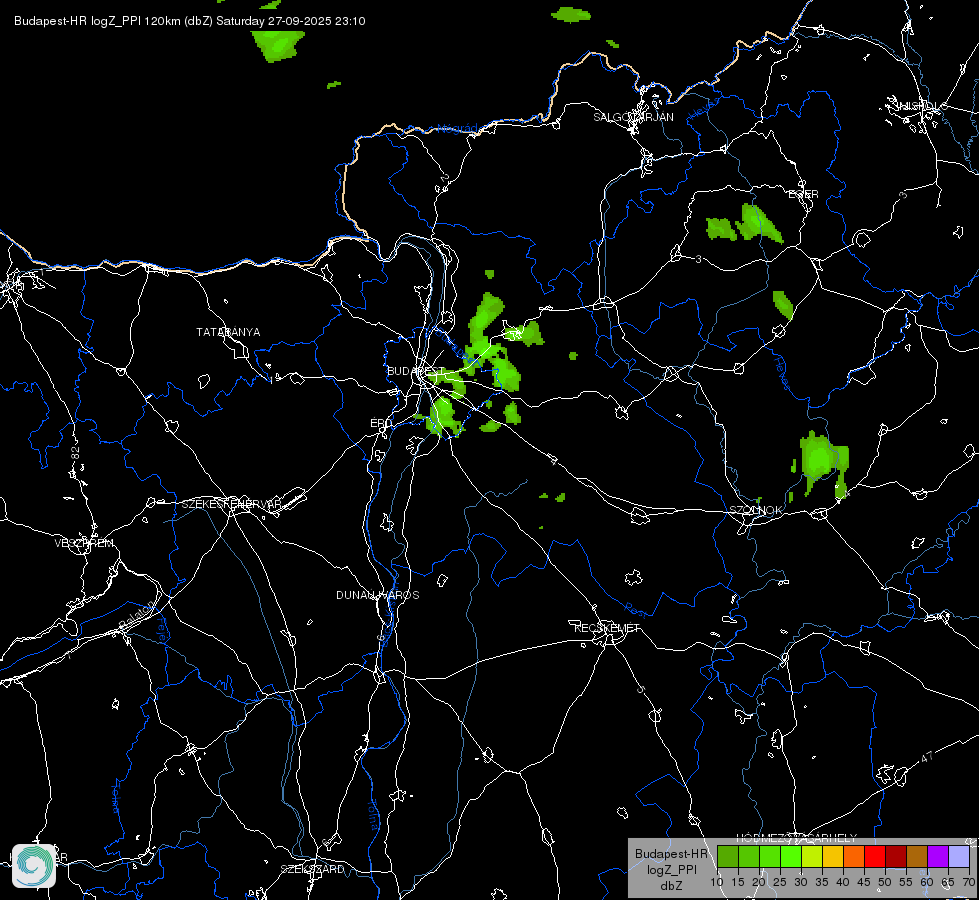Viewport: 979px width, 900px height.
Task: Click the HODMEZOVASARHELY label above the legend
Action: click(x=796, y=838)
